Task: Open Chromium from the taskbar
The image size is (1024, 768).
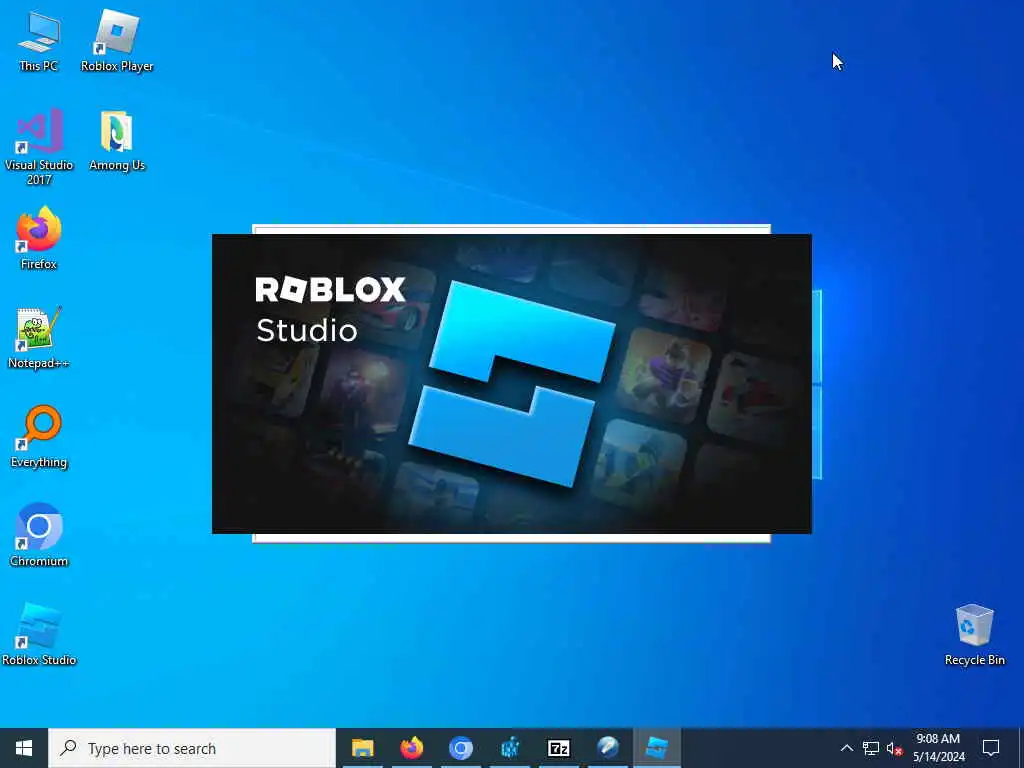Action: click(460, 748)
